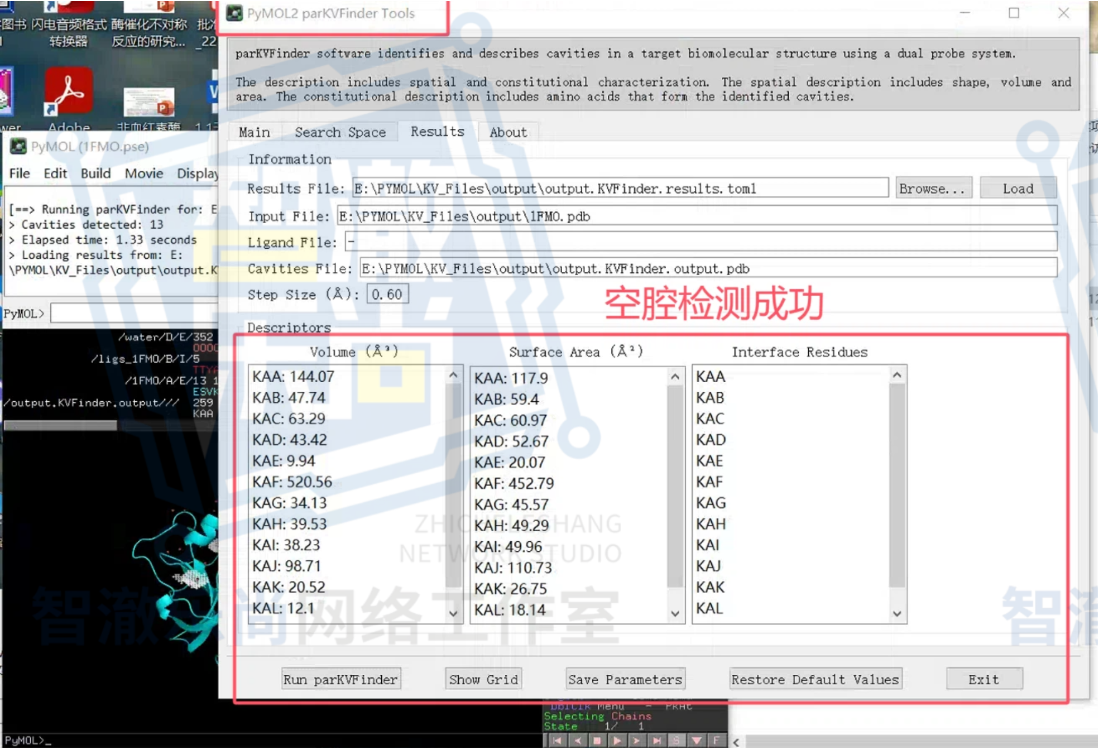The width and height of the screenshot is (1098, 748).
Task: Click the Input File path field
Action: point(697,216)
